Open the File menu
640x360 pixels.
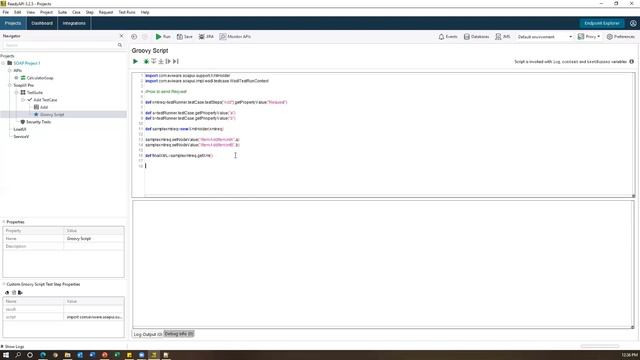pyautogui.click(x=6, y=12)
